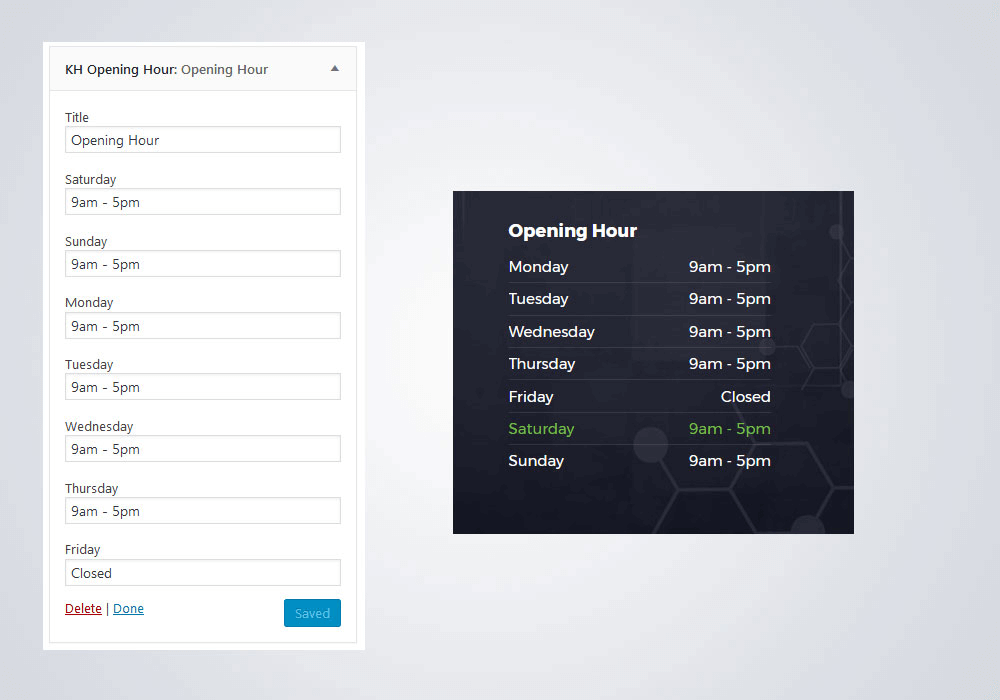Select the Monday row in the preview table

[640, 266]
